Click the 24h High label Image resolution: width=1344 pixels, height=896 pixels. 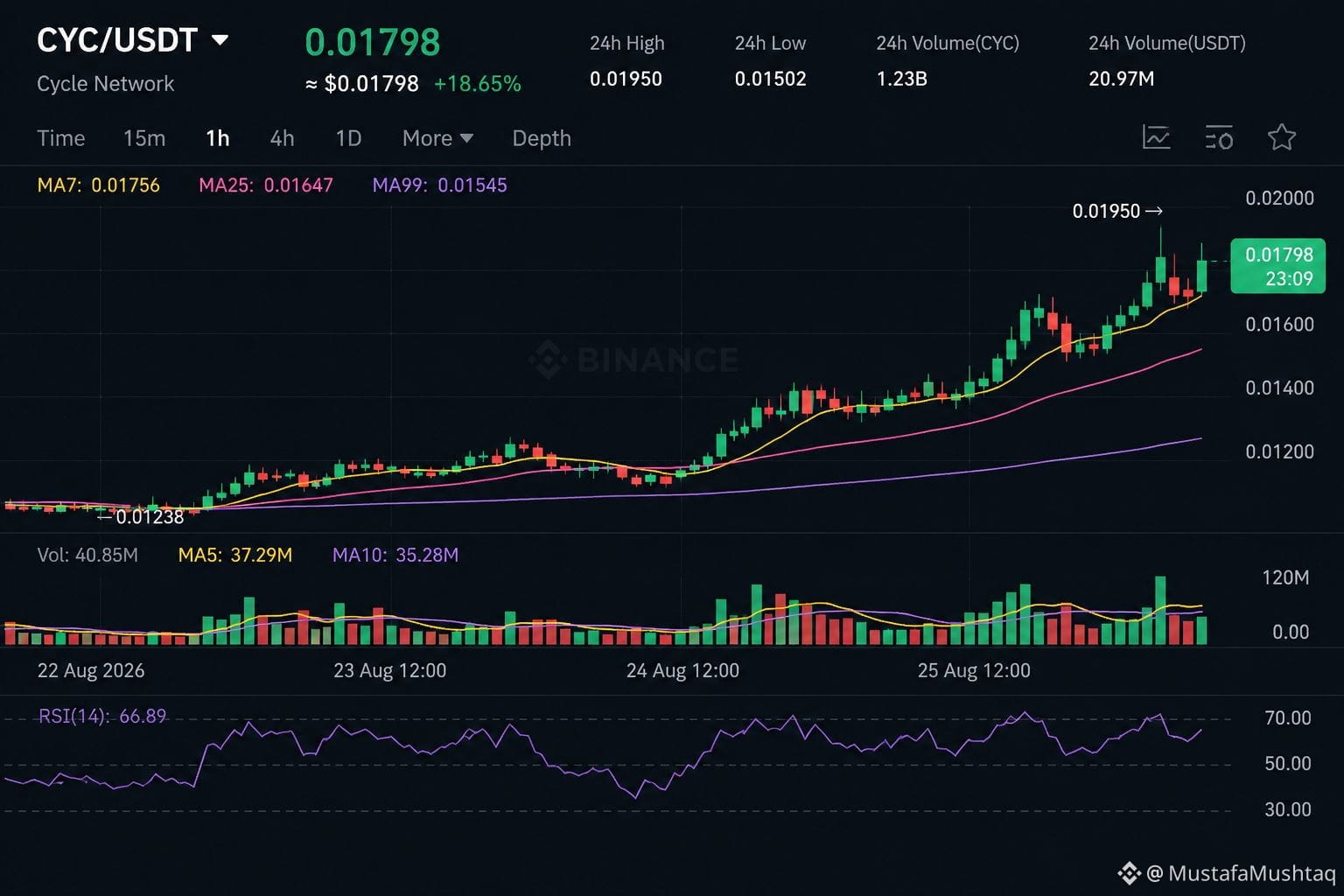coord(627,43)
